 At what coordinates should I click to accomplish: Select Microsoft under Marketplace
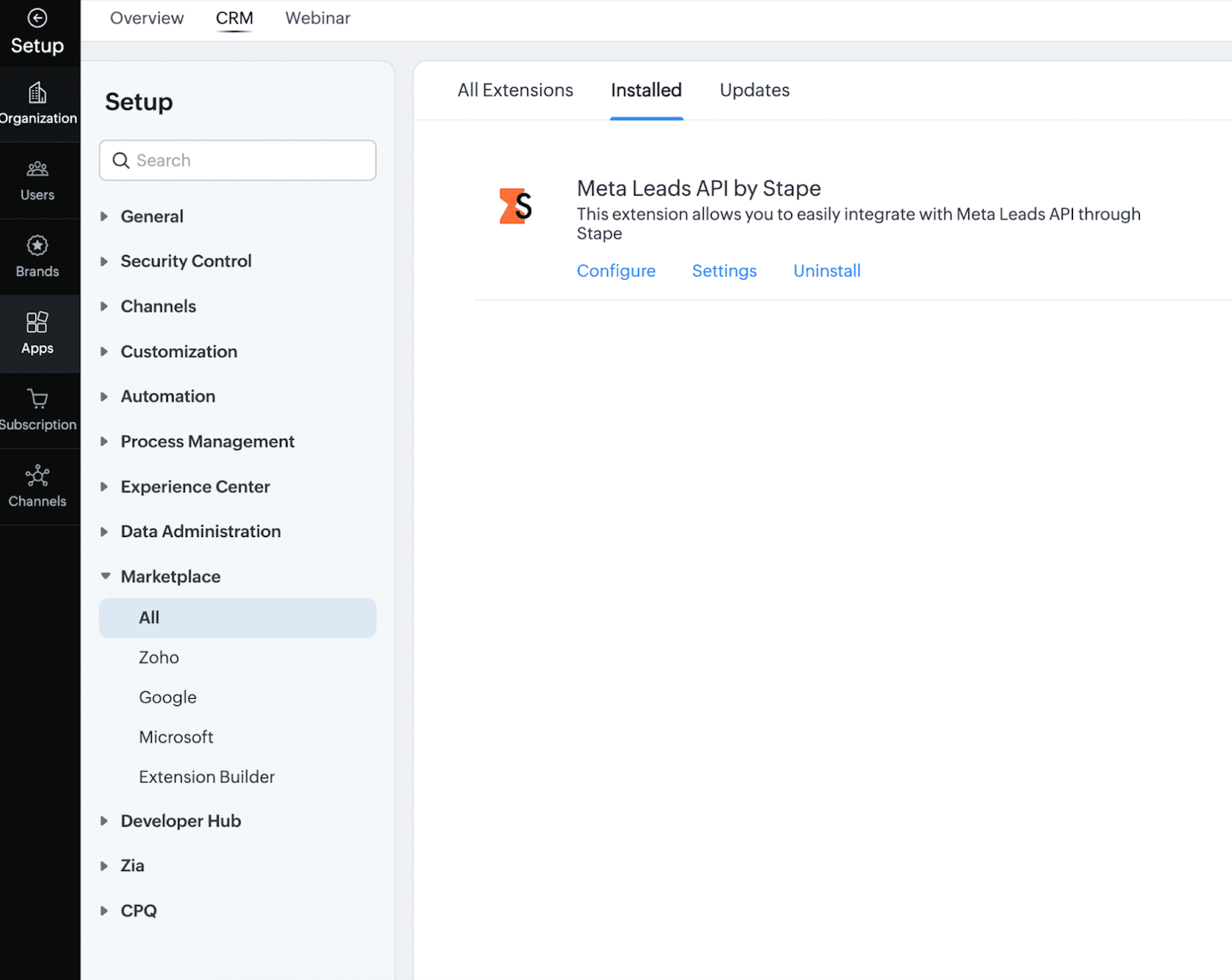click(176, 737)
